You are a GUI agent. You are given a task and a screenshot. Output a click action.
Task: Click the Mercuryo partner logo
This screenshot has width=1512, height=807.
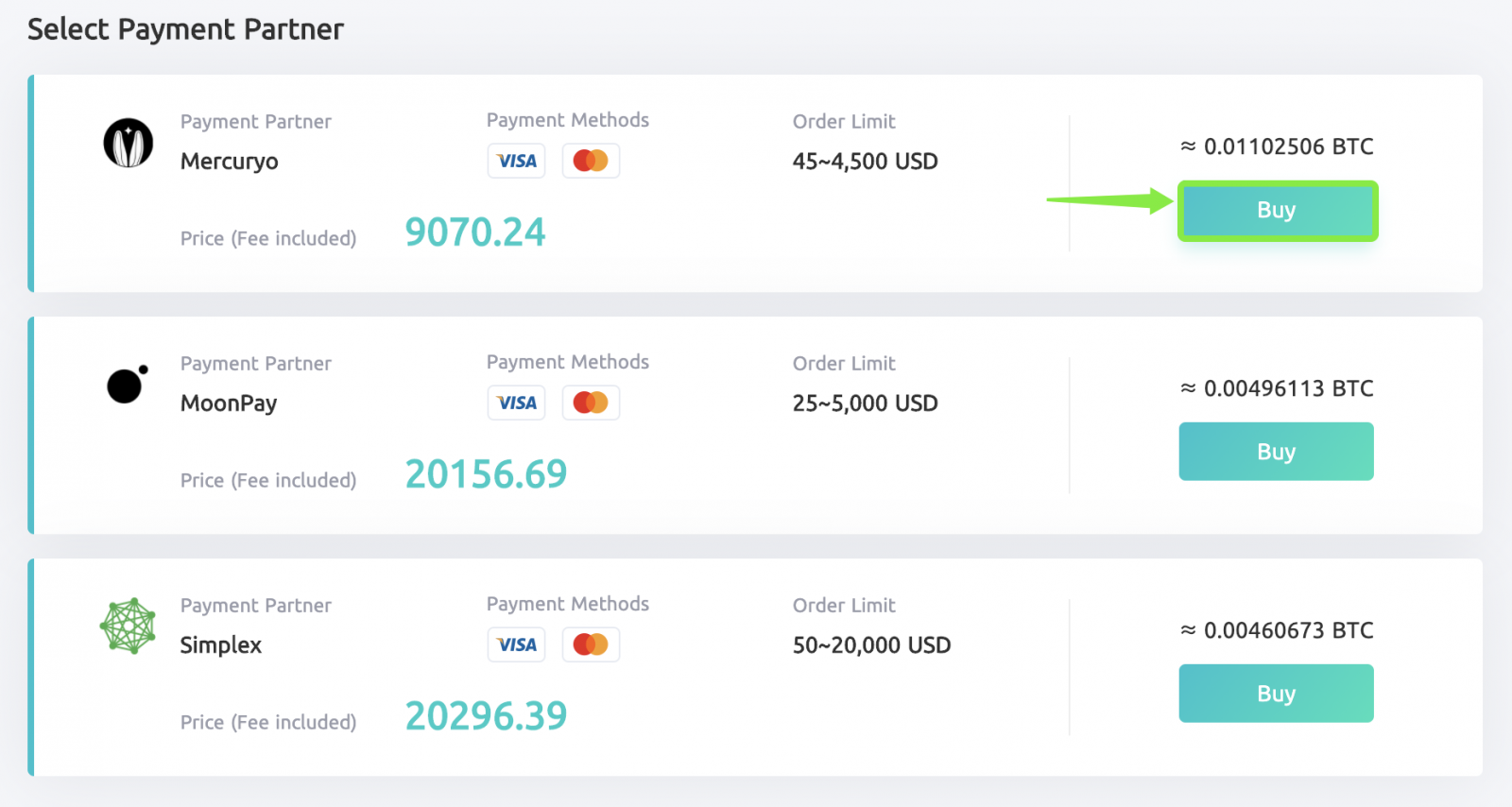128,143
